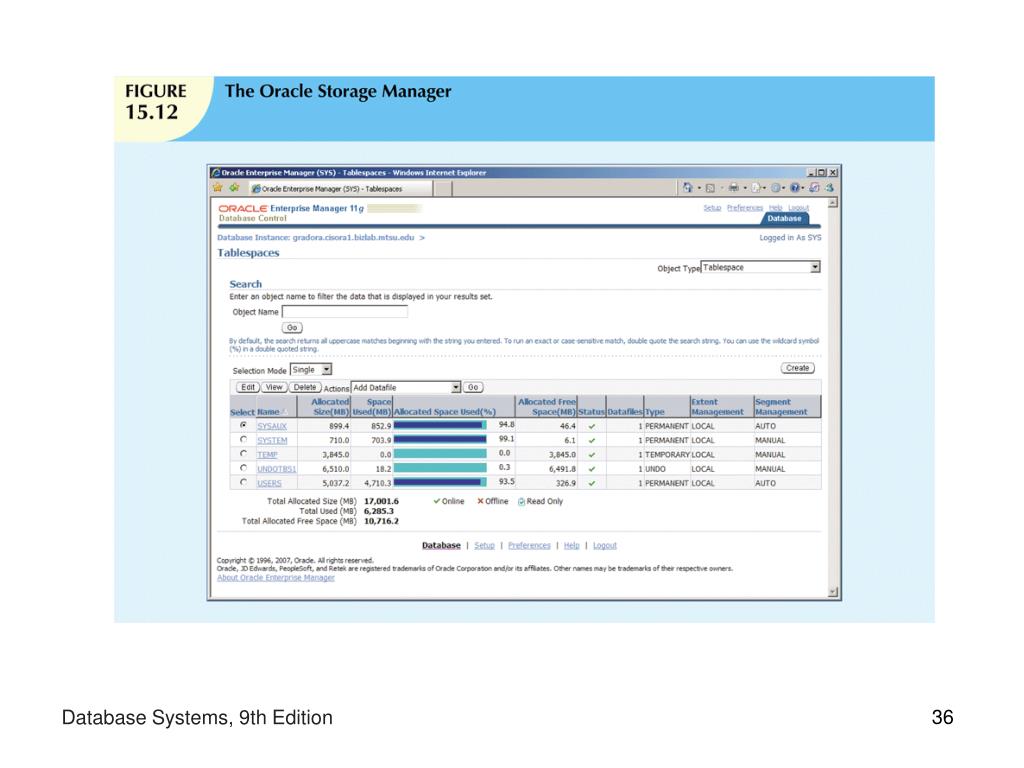Select the USERS tablespace radio button
The height and width of the screenshot is (768, 1024).
point(244,483)
